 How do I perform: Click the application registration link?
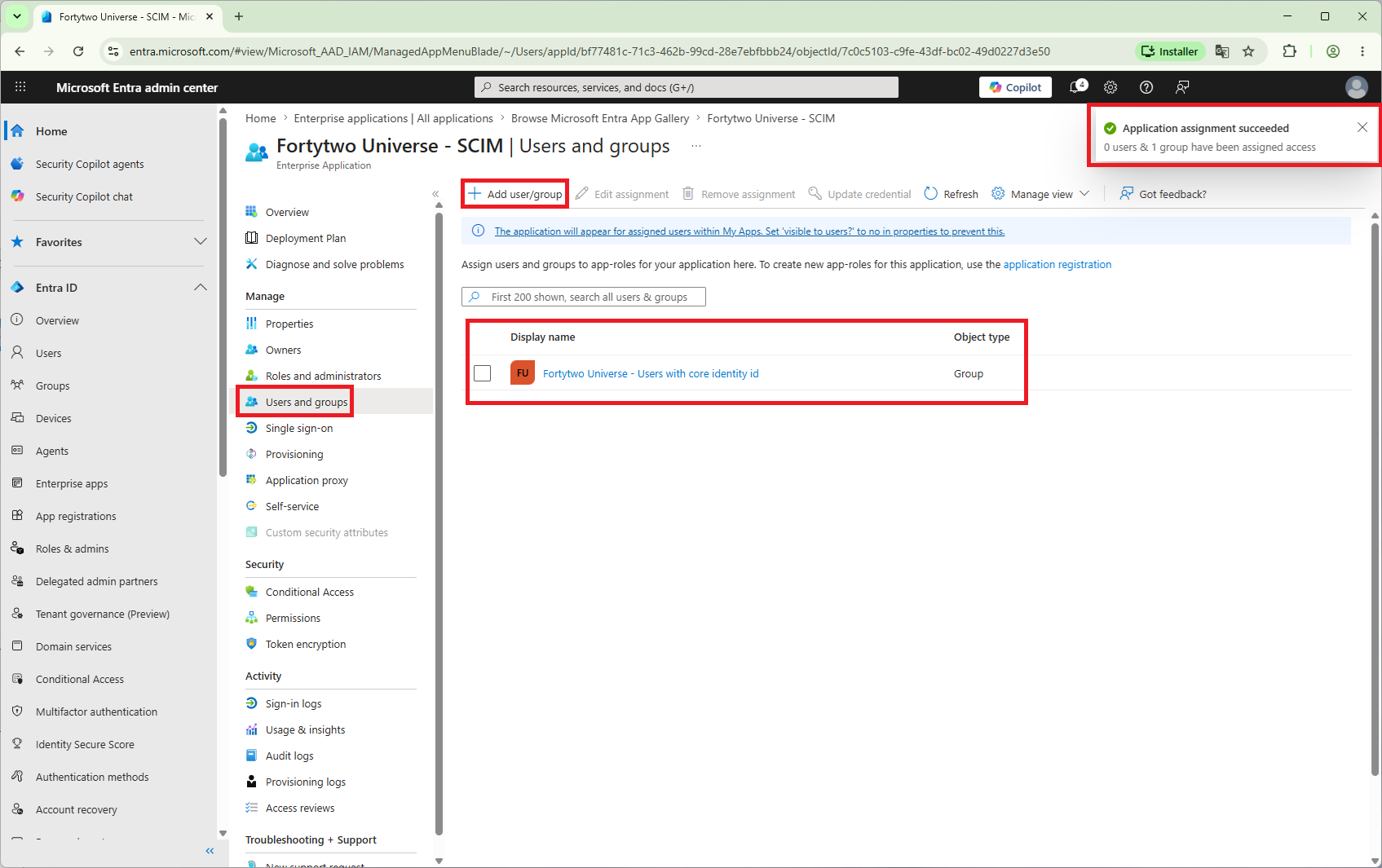(x=1057, y=265)
